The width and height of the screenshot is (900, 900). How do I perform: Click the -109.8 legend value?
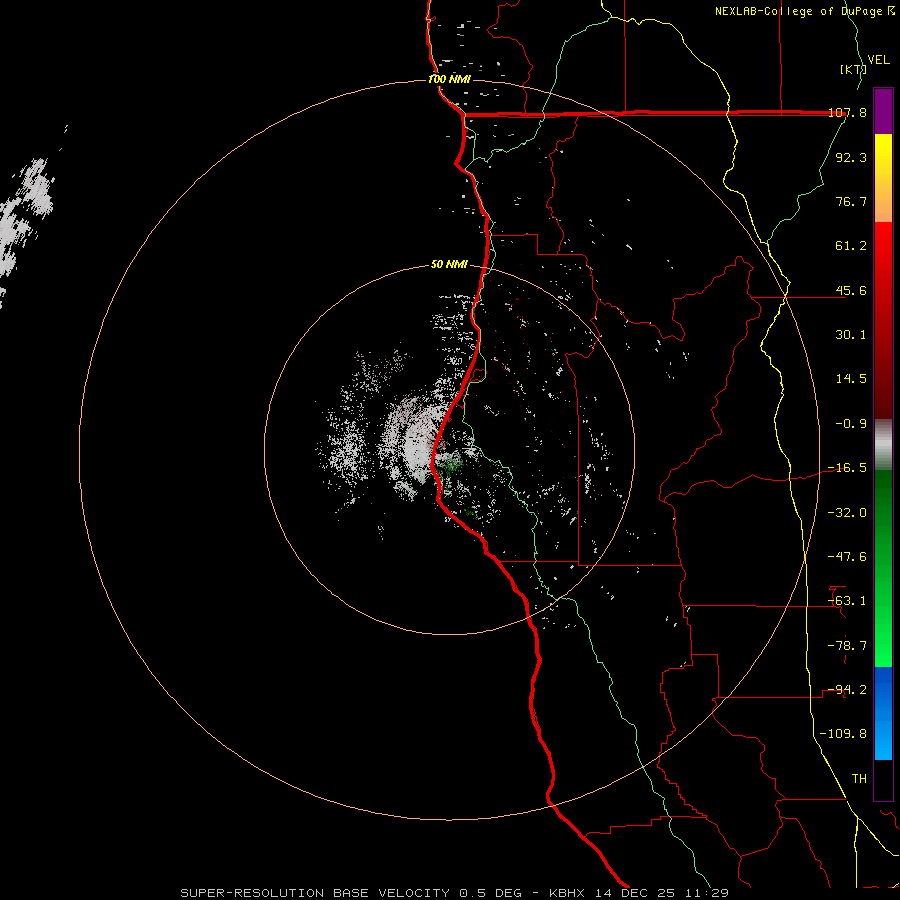click(843, 734)
